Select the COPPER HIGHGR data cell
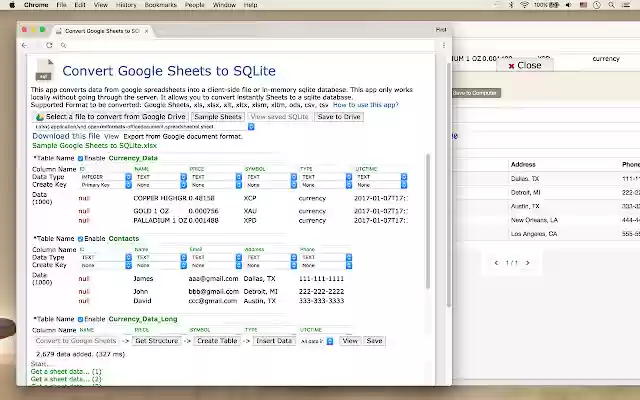The height and width of the screenshot is (400, 640). coord(160,198)
